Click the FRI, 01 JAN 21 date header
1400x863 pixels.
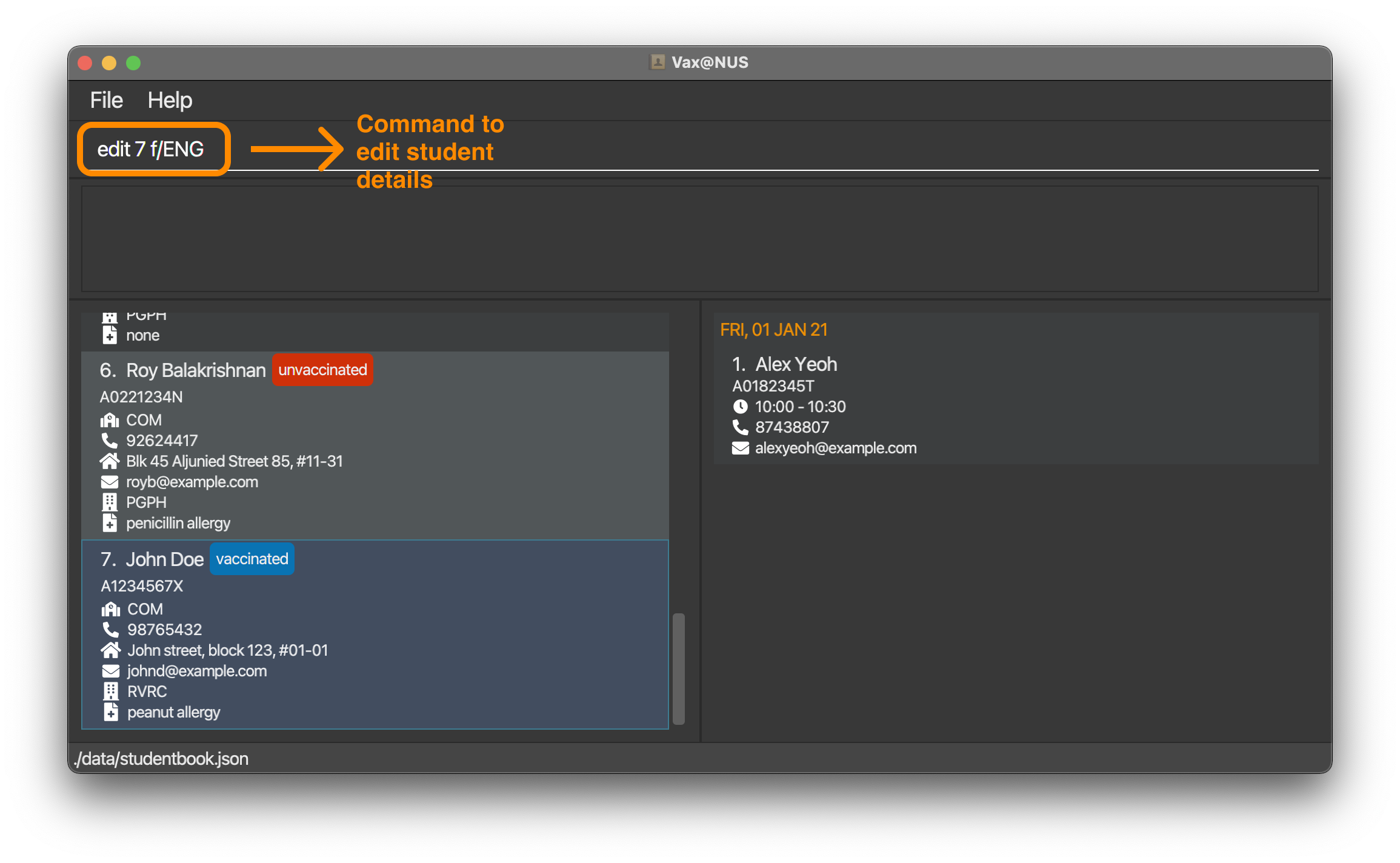[x=774, y=330]
